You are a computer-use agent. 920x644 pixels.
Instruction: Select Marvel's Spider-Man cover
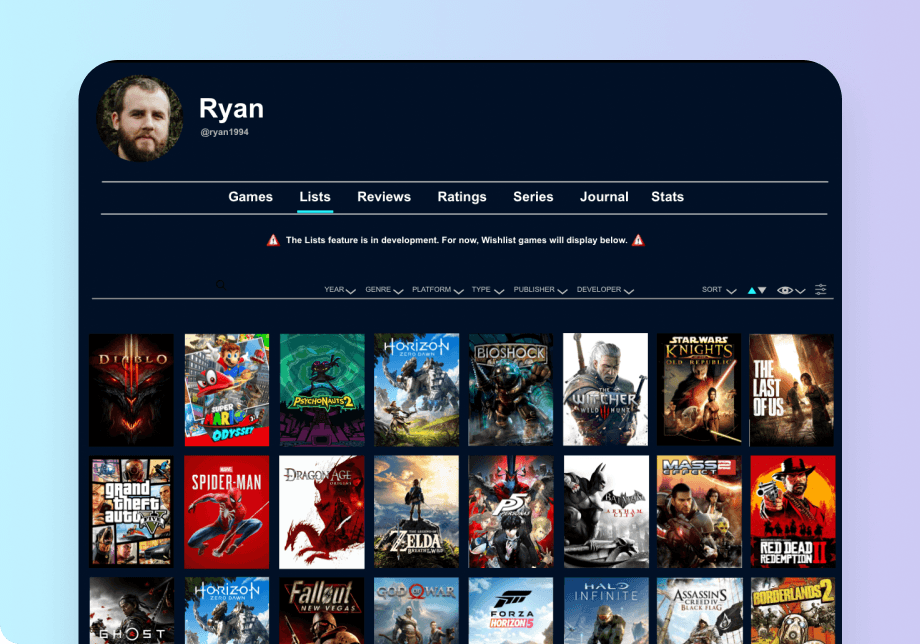click(226, 512)
